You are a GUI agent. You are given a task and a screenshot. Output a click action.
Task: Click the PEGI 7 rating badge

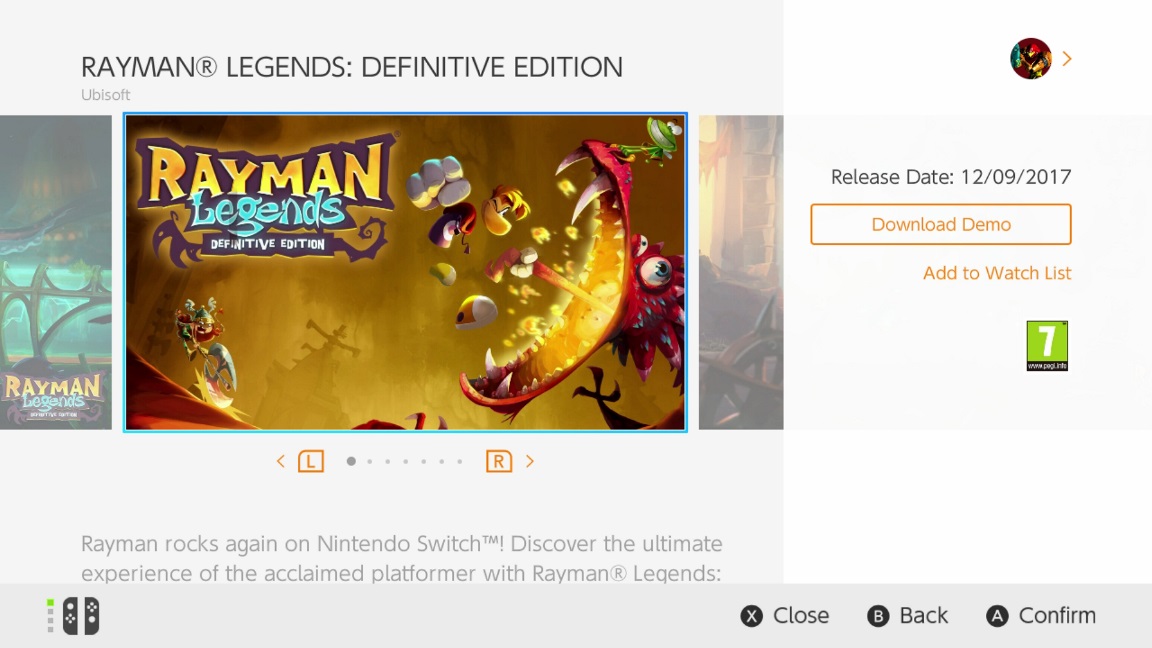[x=1047, y=346]
